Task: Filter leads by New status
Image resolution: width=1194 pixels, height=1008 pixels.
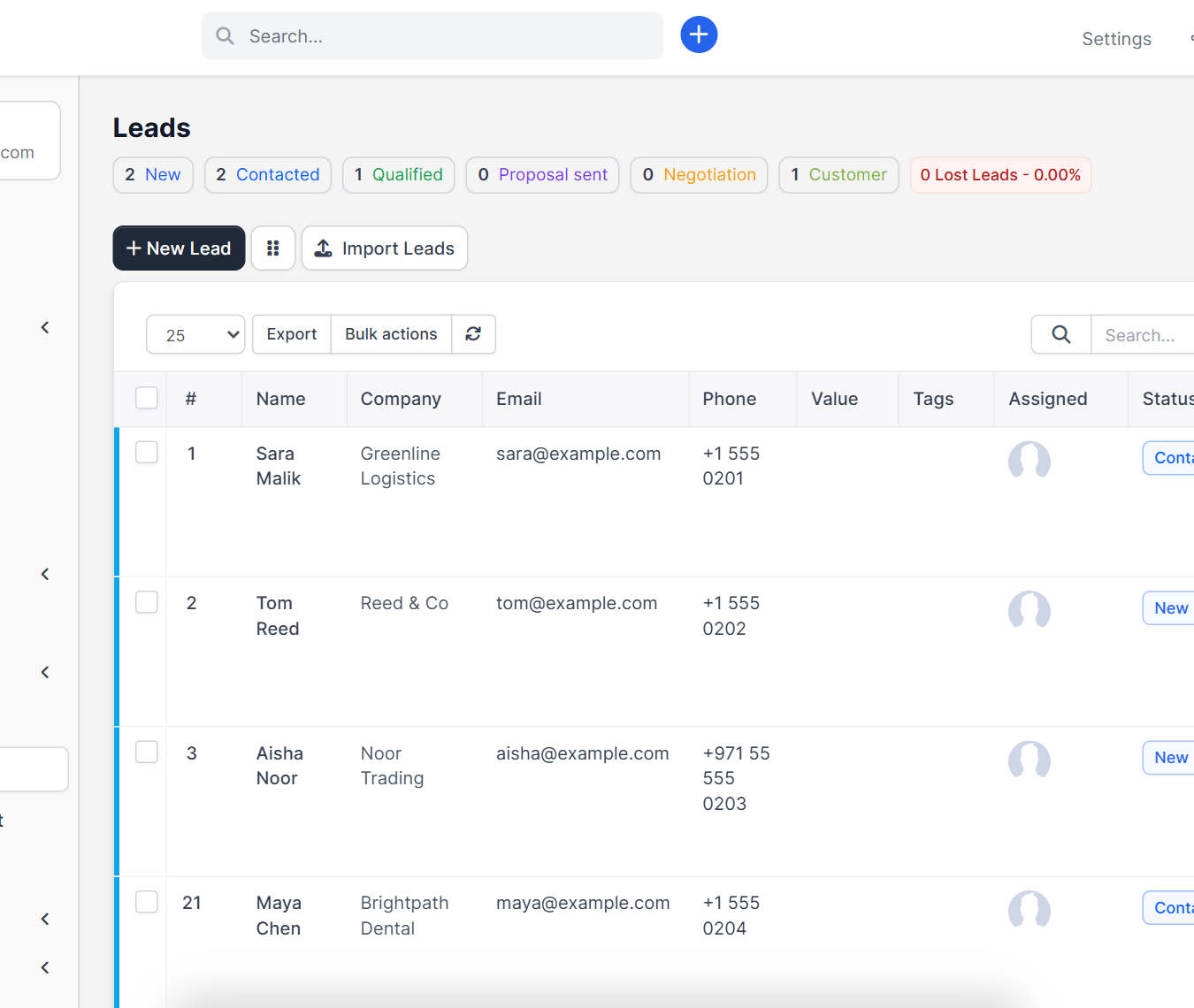Action: [x=153, y=175]
